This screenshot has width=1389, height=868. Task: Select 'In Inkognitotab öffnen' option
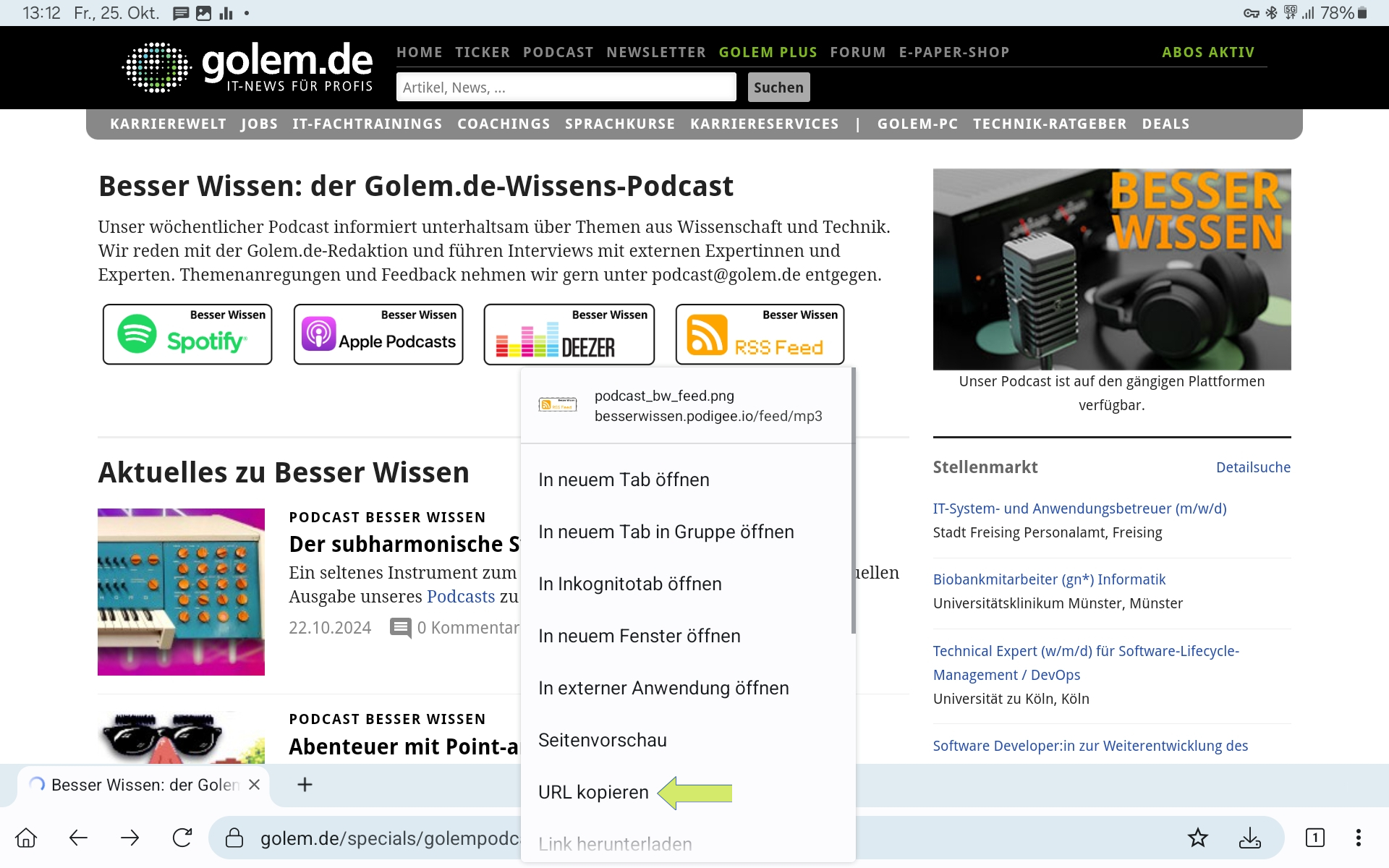(629, 584)
